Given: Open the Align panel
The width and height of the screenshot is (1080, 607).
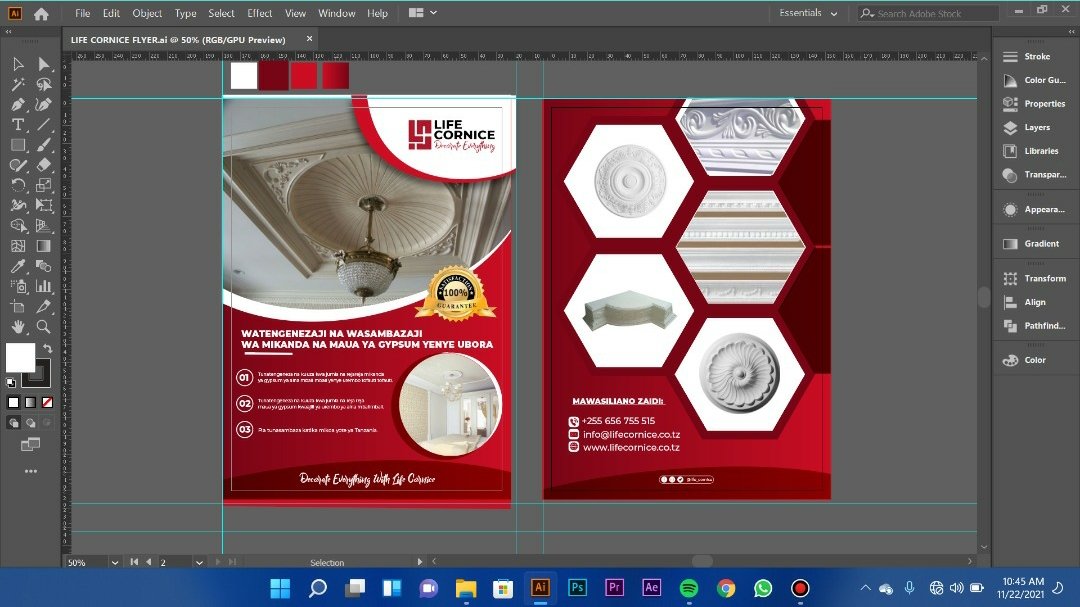Looking at the screenshot, I should click(x=1035, y=302).
